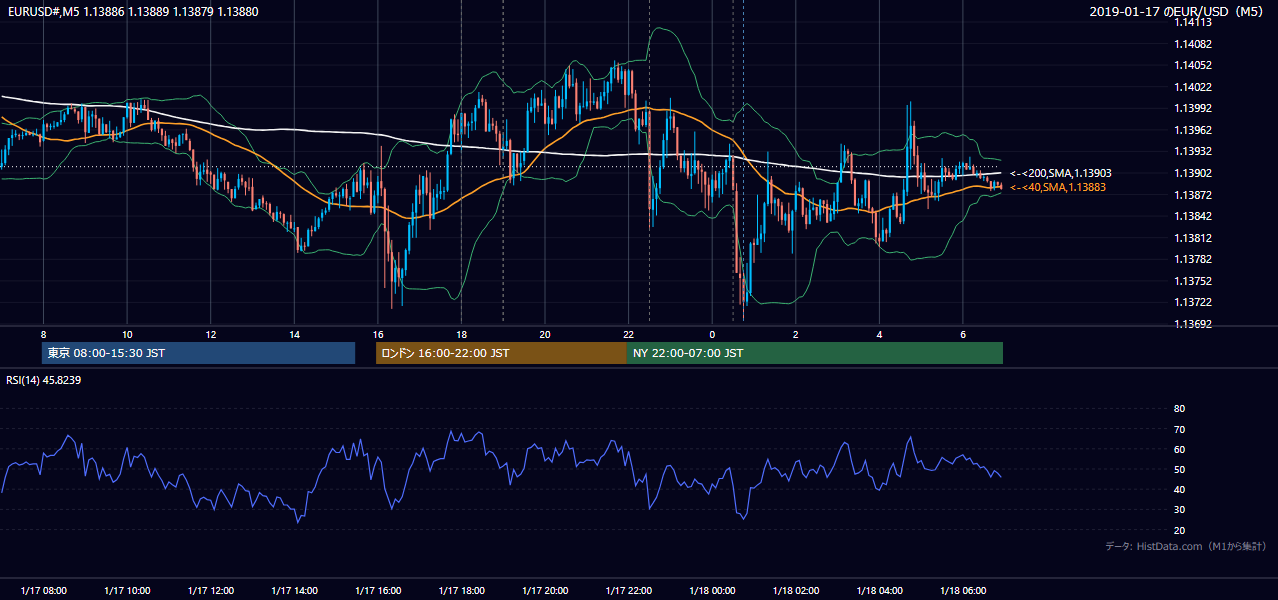Click the 1.14082 price axis label
The height and width of the screenshot is (600, 1278).
pyautogui.click(x=1193, y=44)
